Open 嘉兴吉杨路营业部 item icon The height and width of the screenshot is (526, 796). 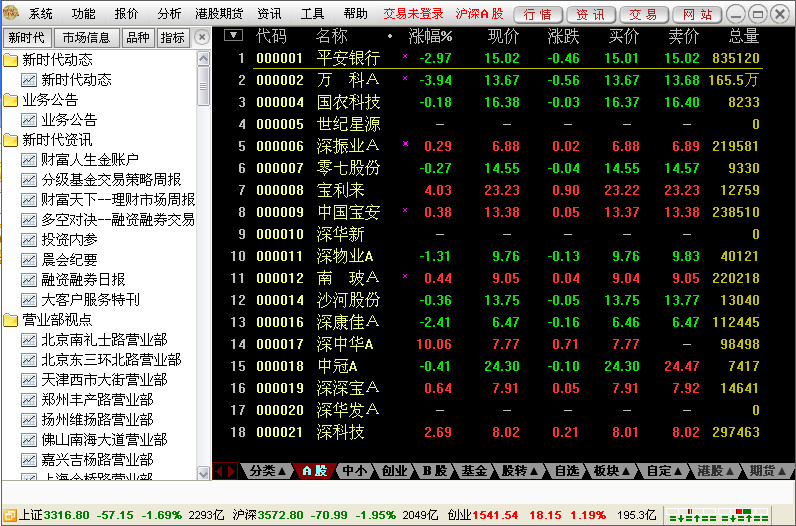pyautogui.click(x=29, y=460)
